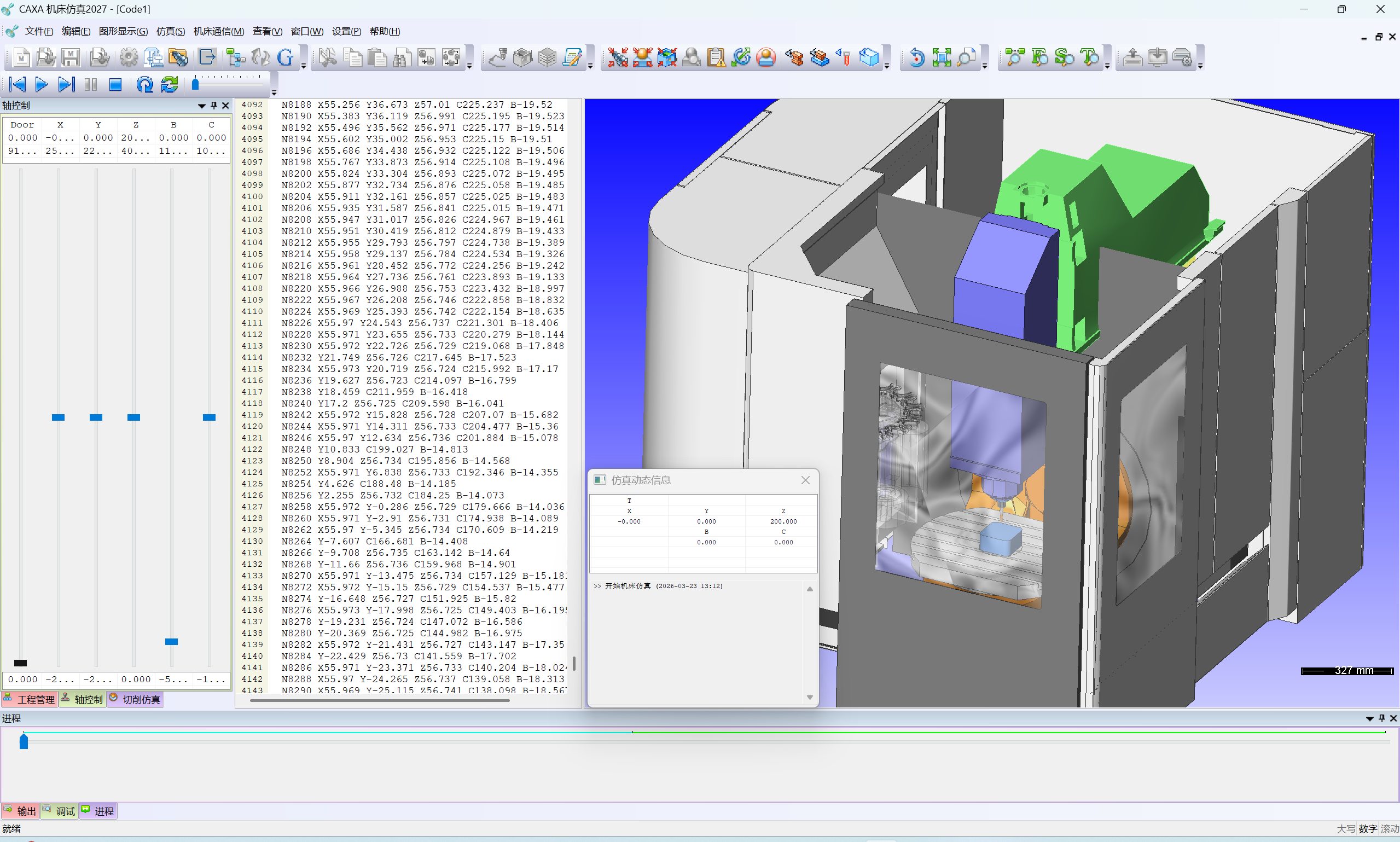Click the play simulation button
Viewport: 1400px width, 842px height.
[x=41, y=85]
